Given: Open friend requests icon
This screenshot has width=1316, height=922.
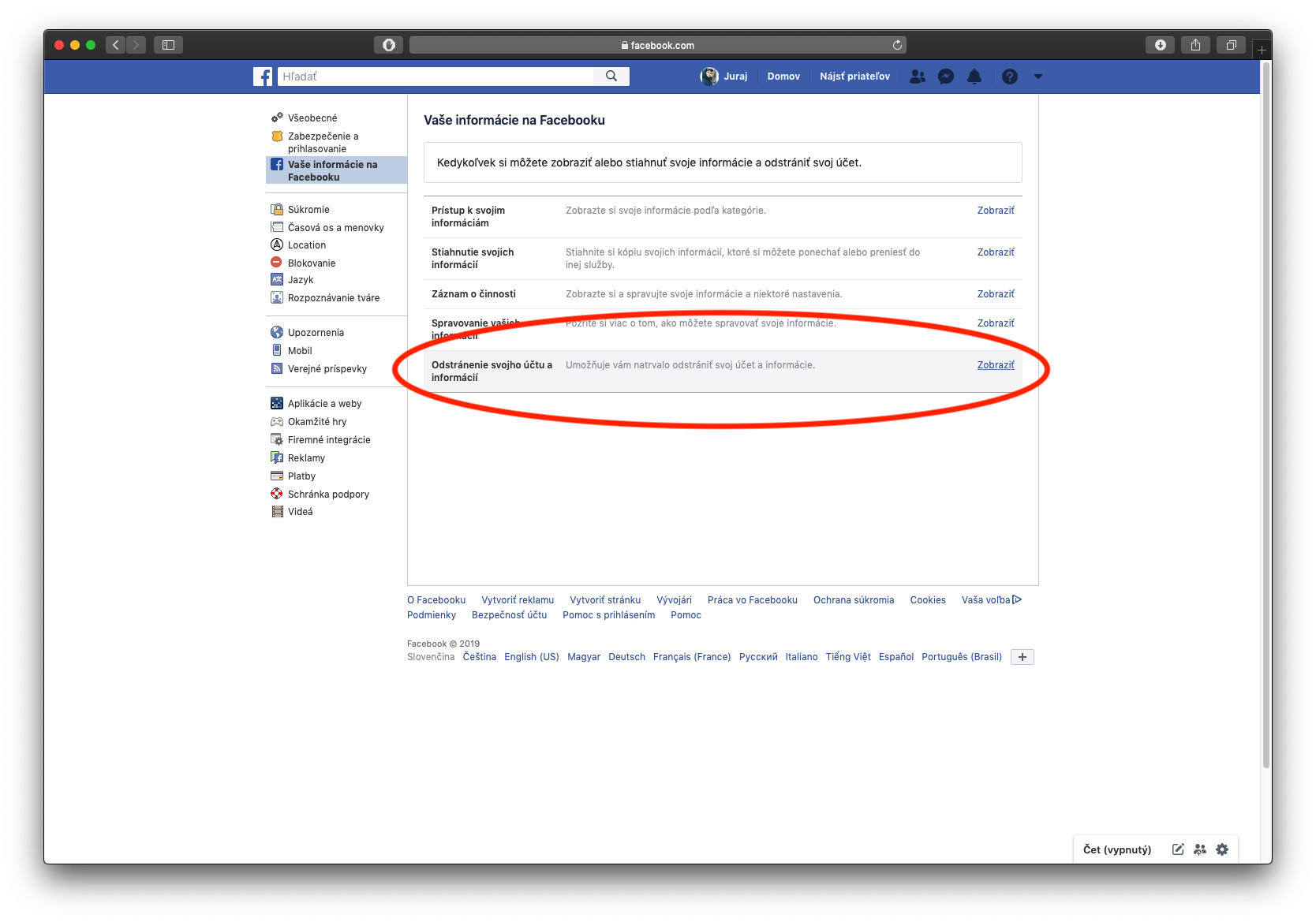Looking at the screenshot, I should (918, 77).
